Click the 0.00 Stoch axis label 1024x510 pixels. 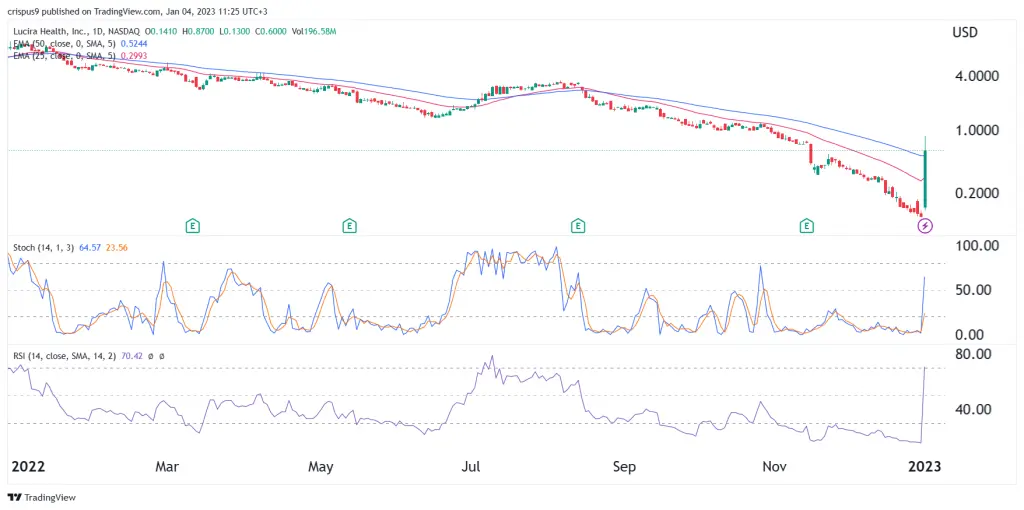[969, 335]
